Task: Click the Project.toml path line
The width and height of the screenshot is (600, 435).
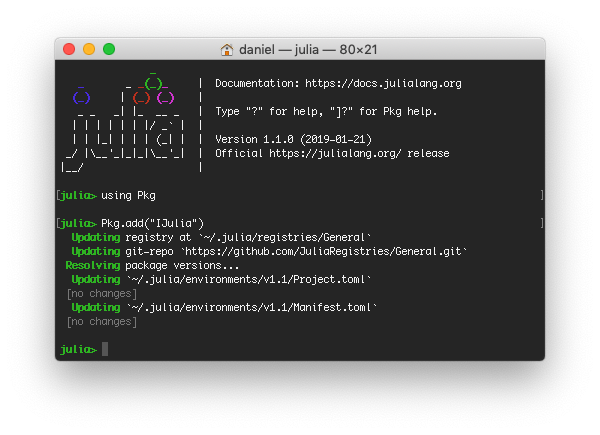Action: tap(221, 280)
